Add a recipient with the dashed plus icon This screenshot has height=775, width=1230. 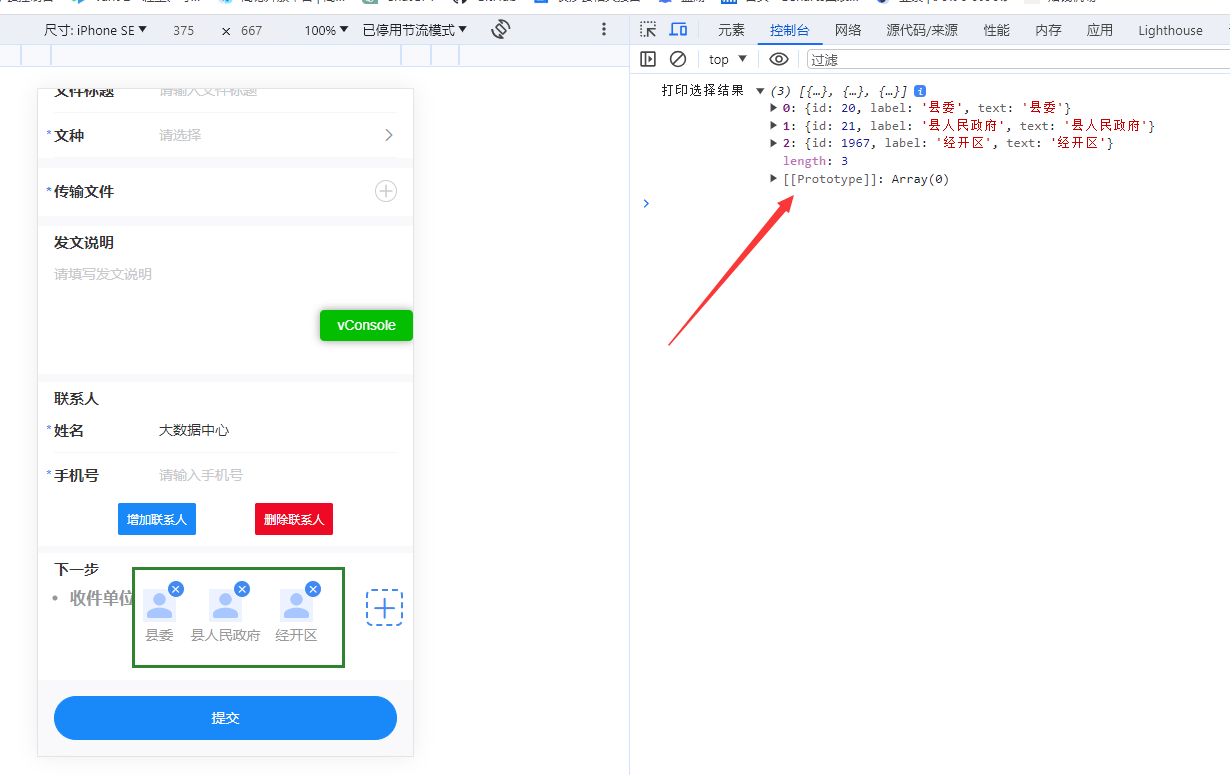[x=385, y=607]
